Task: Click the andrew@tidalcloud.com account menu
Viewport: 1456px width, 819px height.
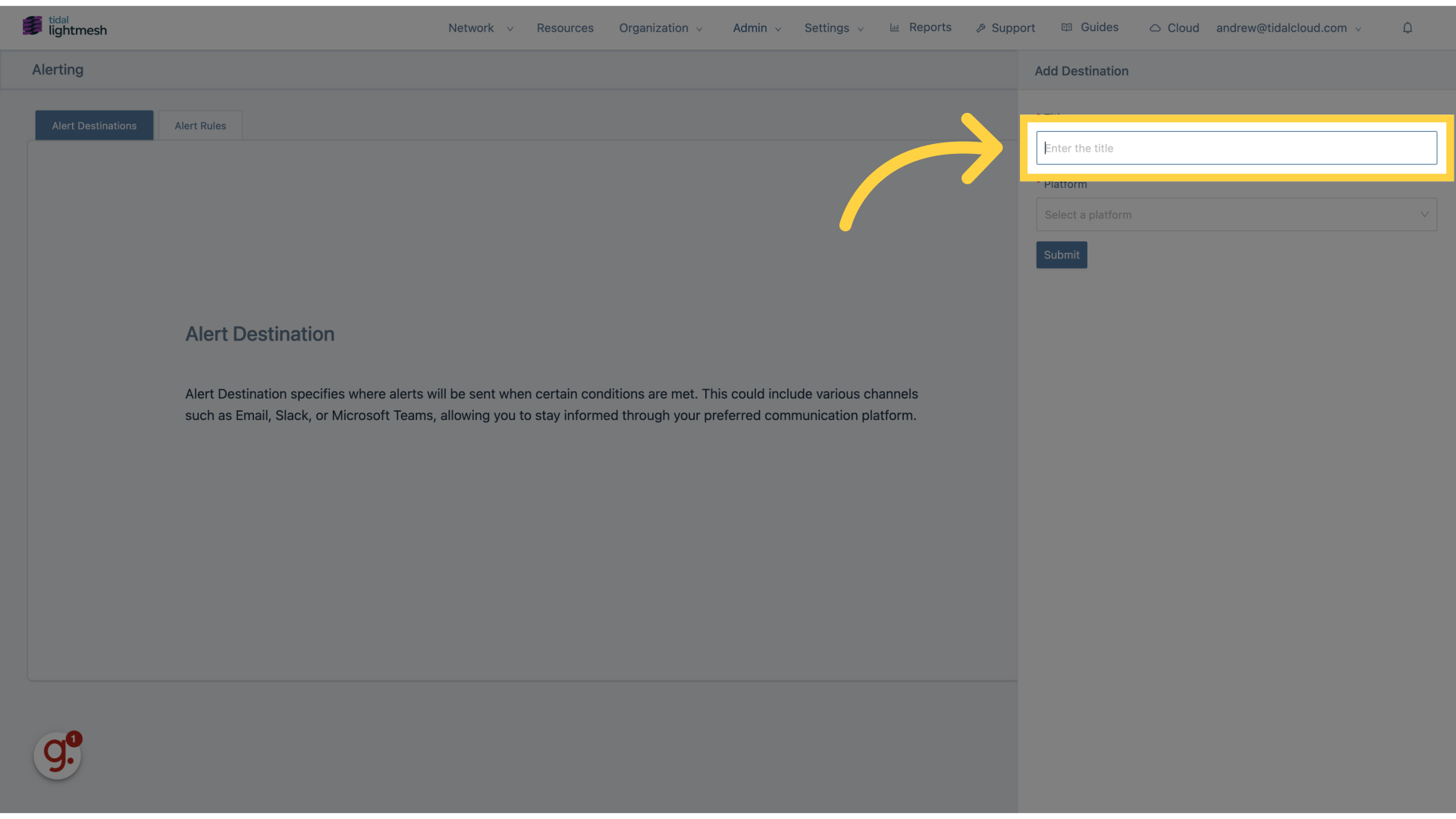Action: click(x=1289, y=27)
